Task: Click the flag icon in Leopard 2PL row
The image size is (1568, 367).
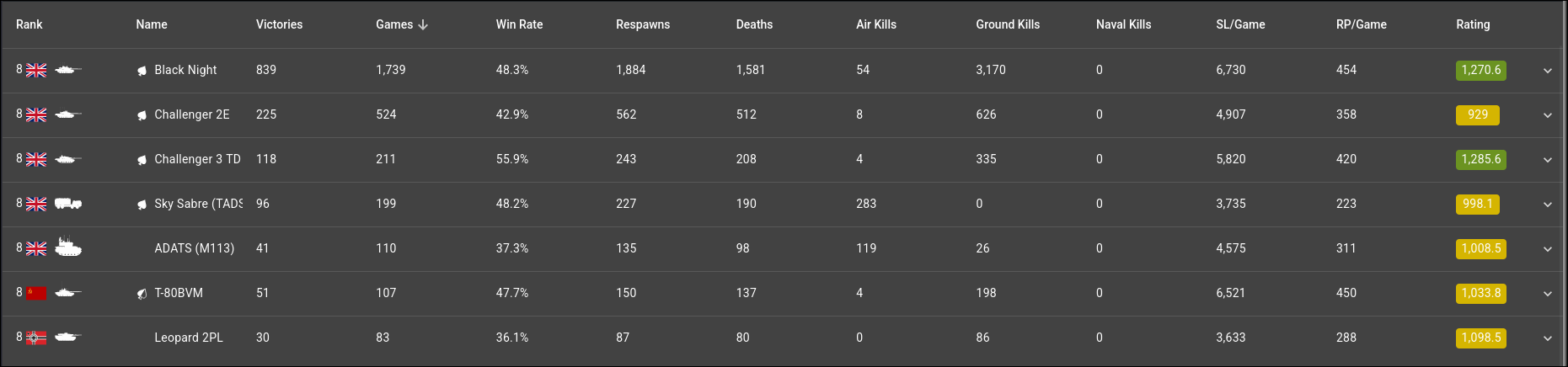Action: pos(36,338)
